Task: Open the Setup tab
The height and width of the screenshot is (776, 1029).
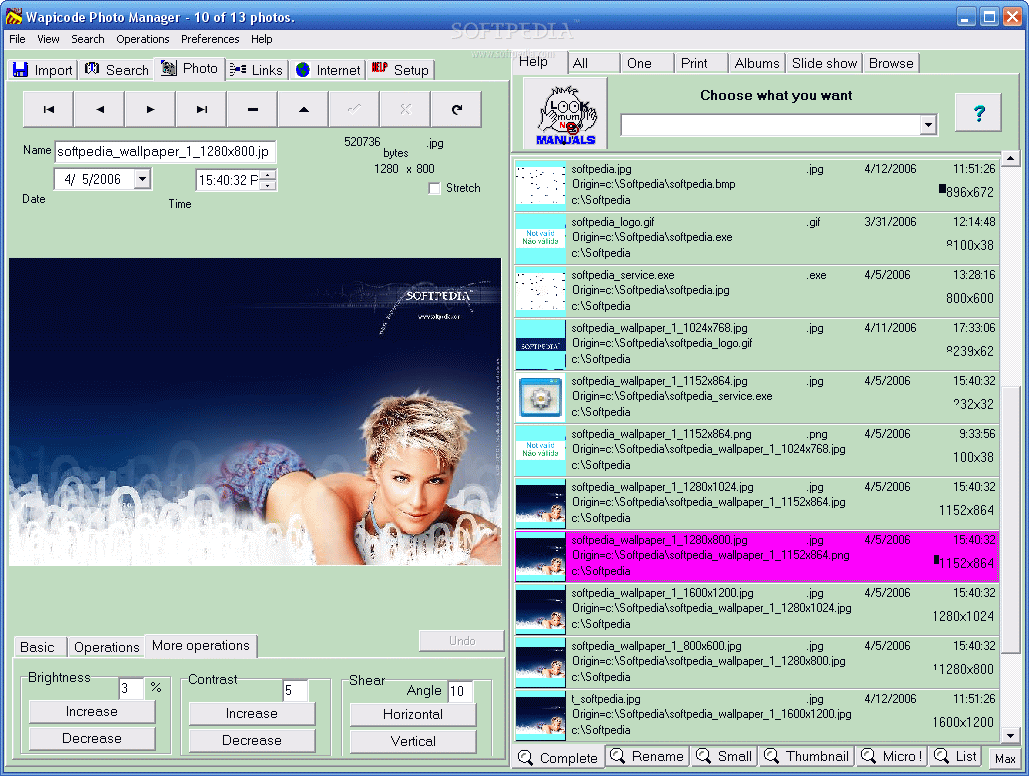Action: coord(400,70)
